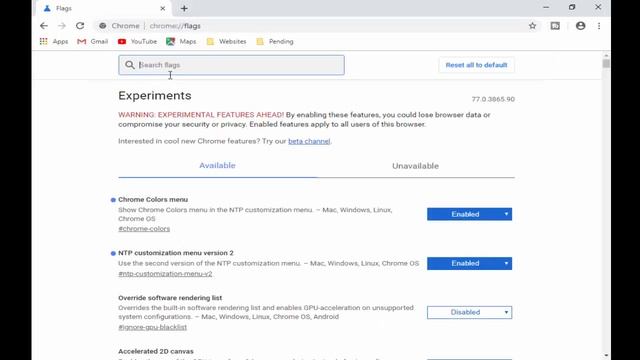
Task: Bookmark this page with the star icon
Action: point(532,26)
